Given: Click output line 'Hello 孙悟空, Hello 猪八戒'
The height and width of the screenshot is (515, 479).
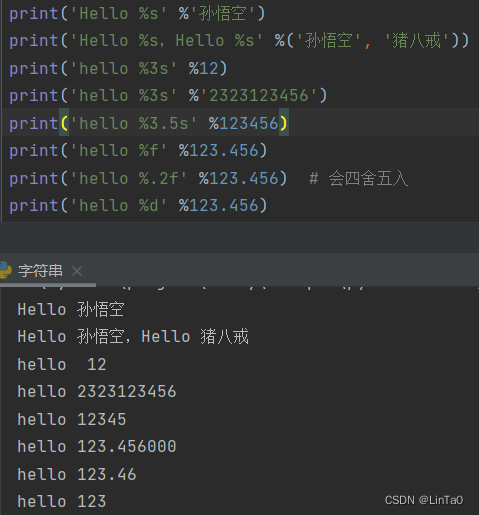Looking at the screenshot, I should (x=133, y=336).
